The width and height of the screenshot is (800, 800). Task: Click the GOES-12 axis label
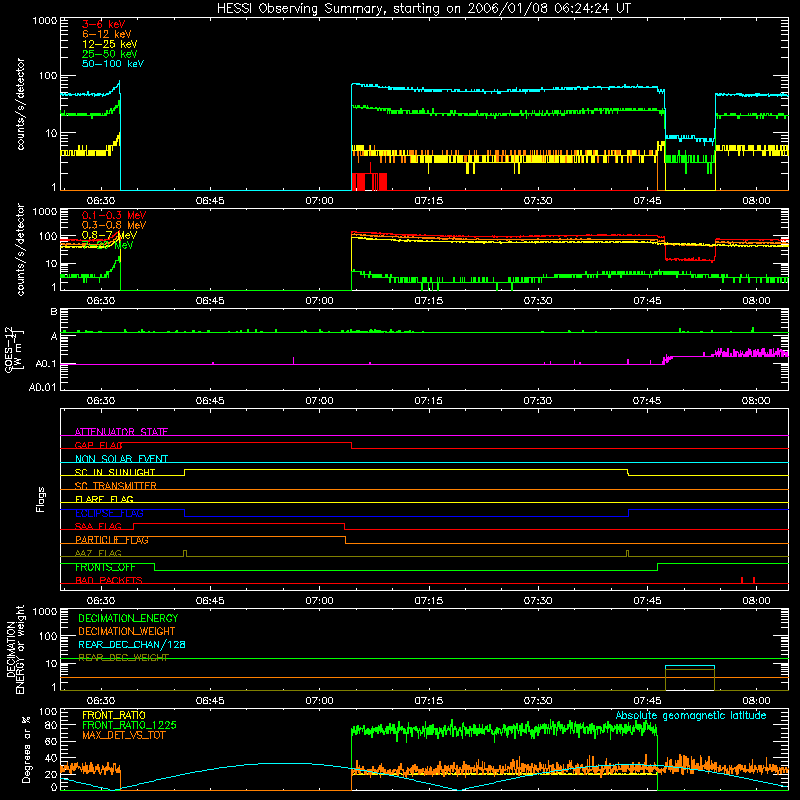point(9,350)
